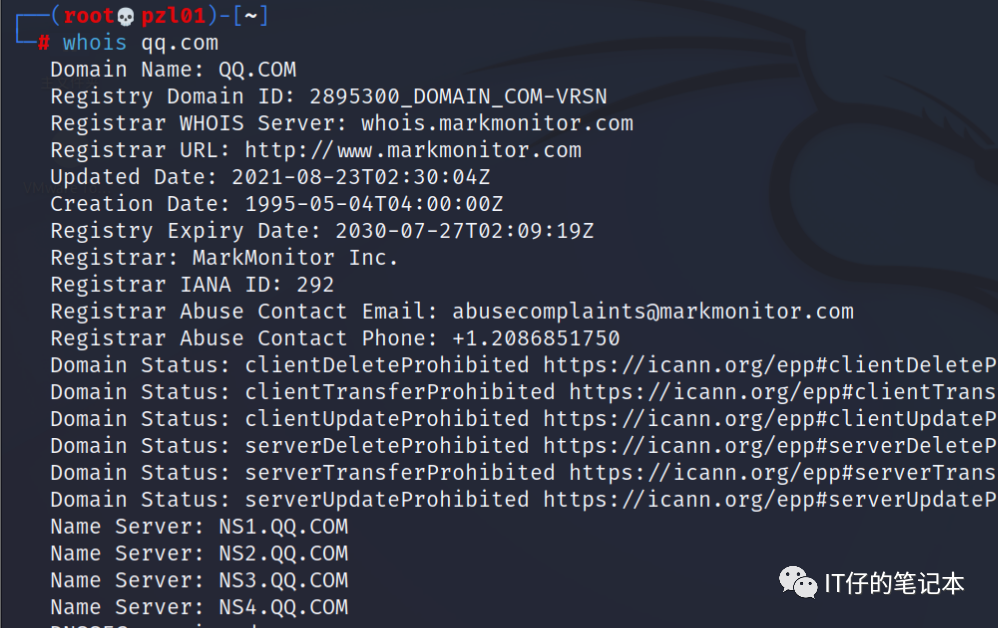The image size is (998, 628).
Task: Click the whois.markmonitor.com server address
Action: pos(497,123)
